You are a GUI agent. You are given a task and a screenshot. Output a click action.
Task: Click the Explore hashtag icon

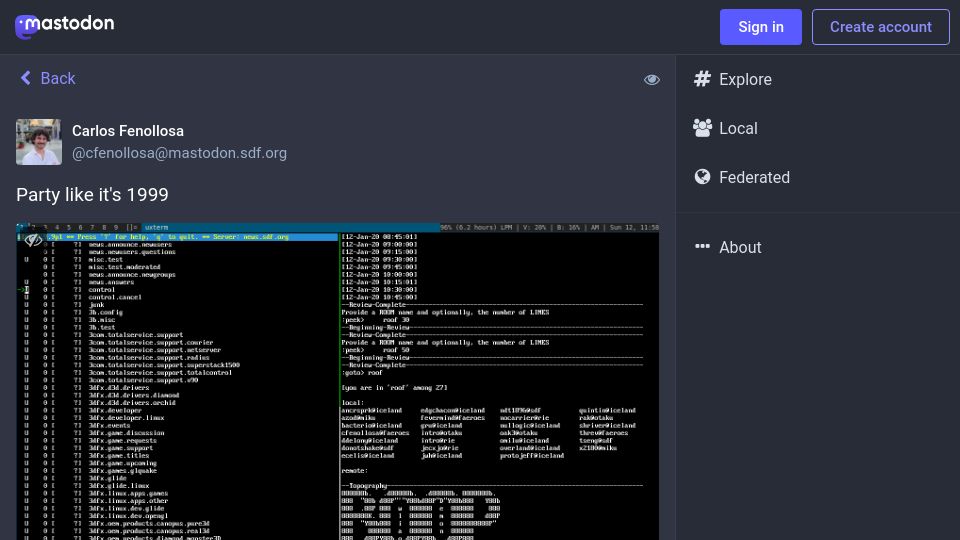[702, 79]
